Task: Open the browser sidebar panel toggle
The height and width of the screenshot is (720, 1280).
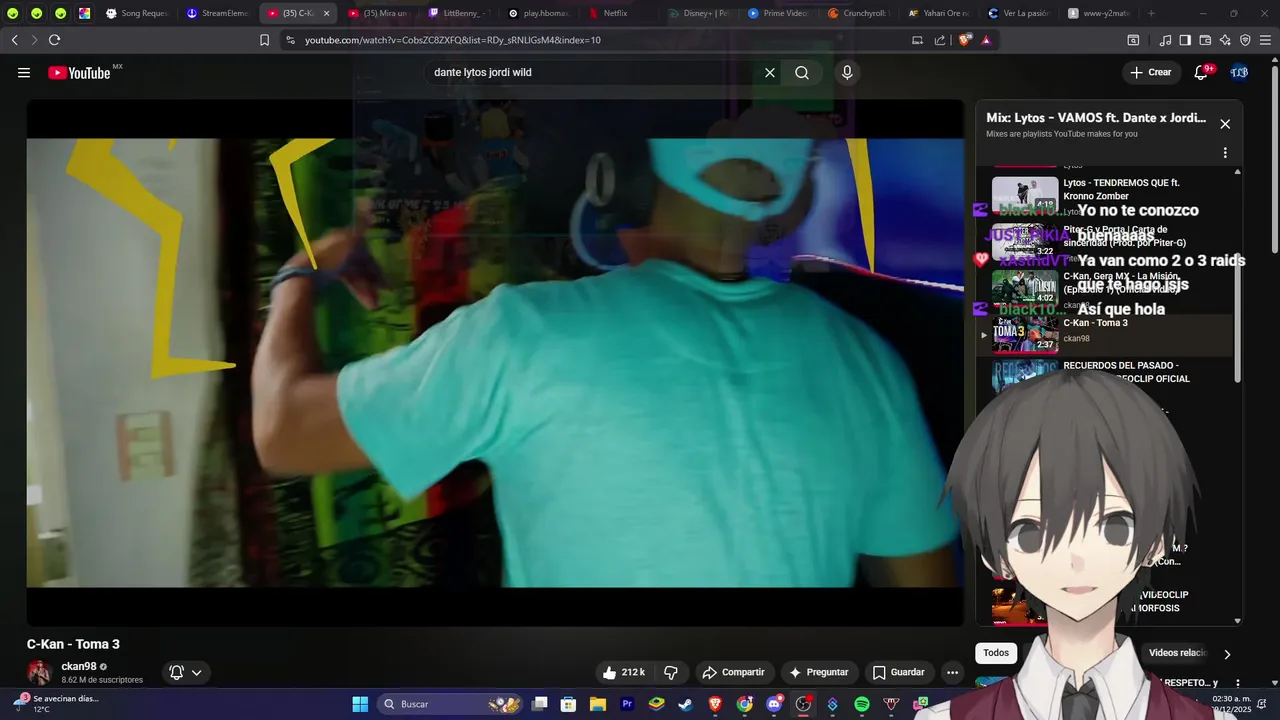Action: tap(1185, 40)
